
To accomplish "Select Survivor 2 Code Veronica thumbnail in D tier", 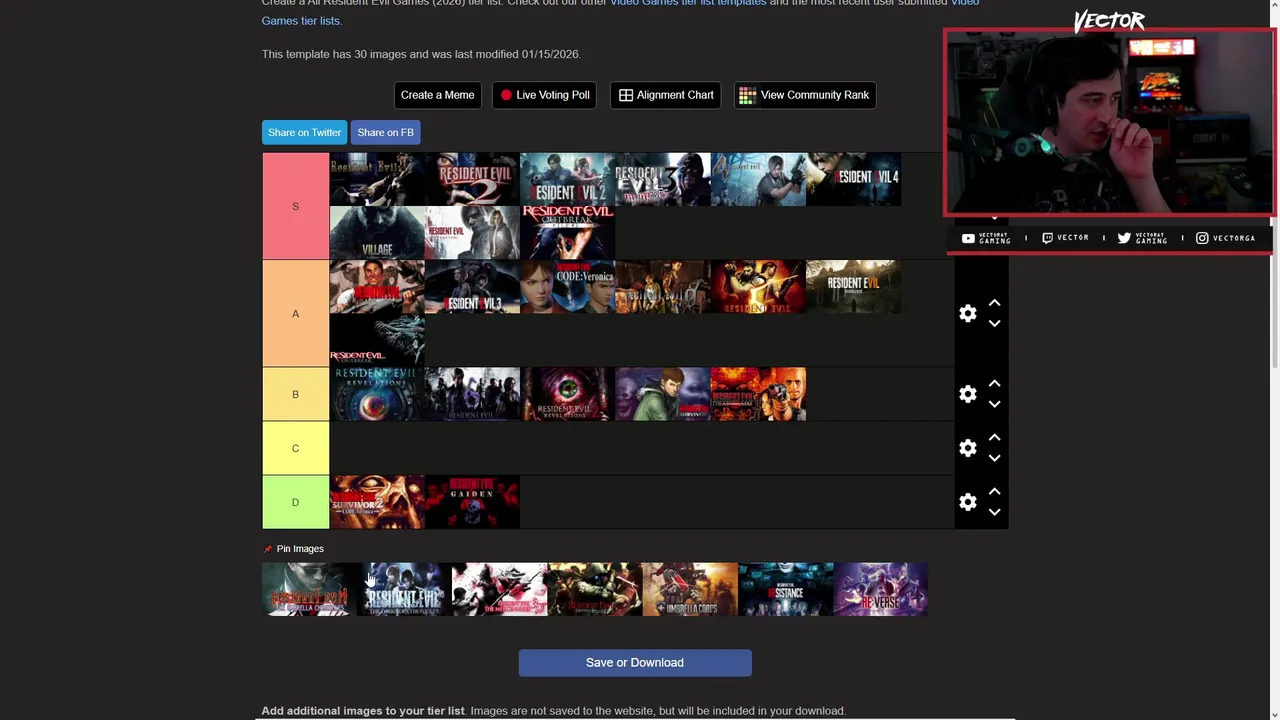I will [377, 502].
